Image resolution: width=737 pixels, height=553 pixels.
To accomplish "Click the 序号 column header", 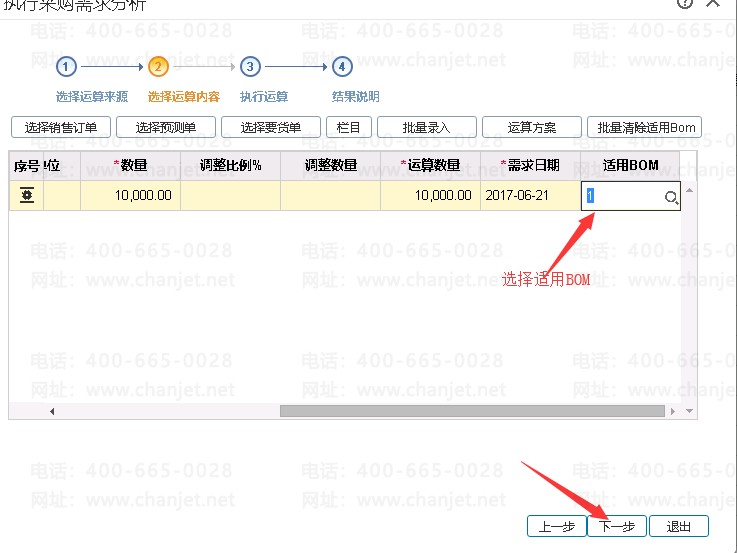I will click(26, 166).
